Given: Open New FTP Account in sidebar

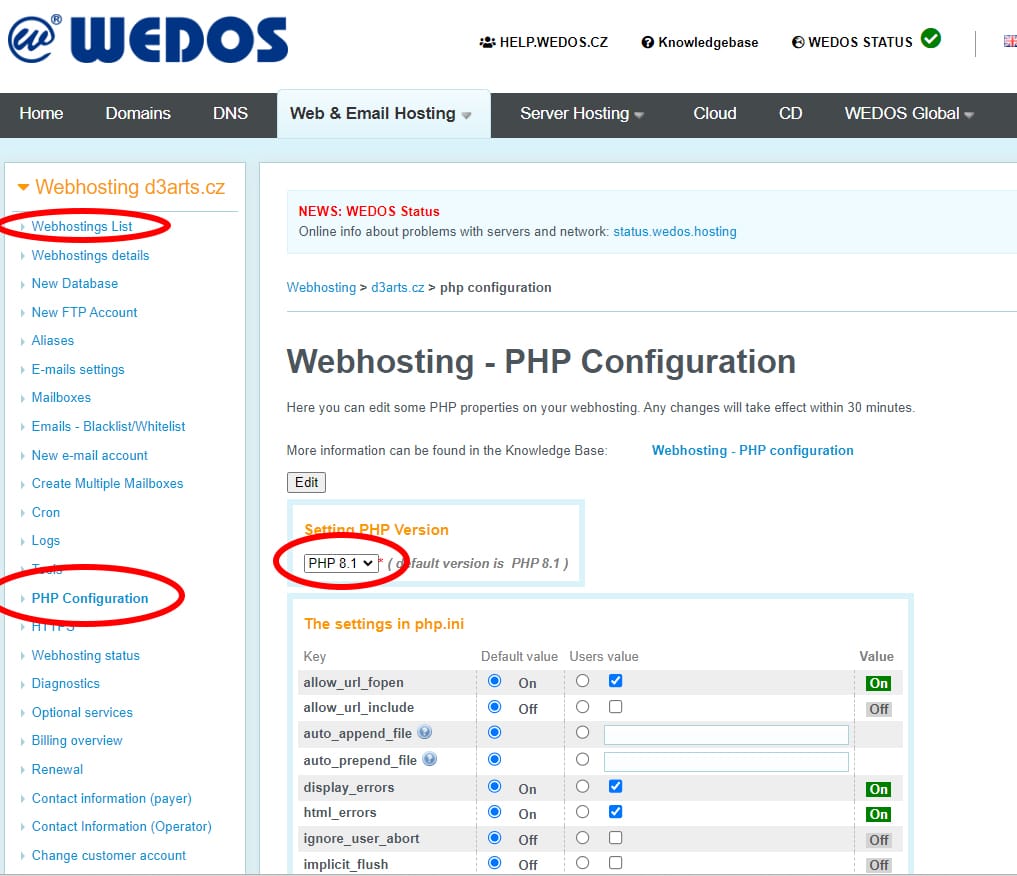Looking at the screenshot, I should (84, 313).
